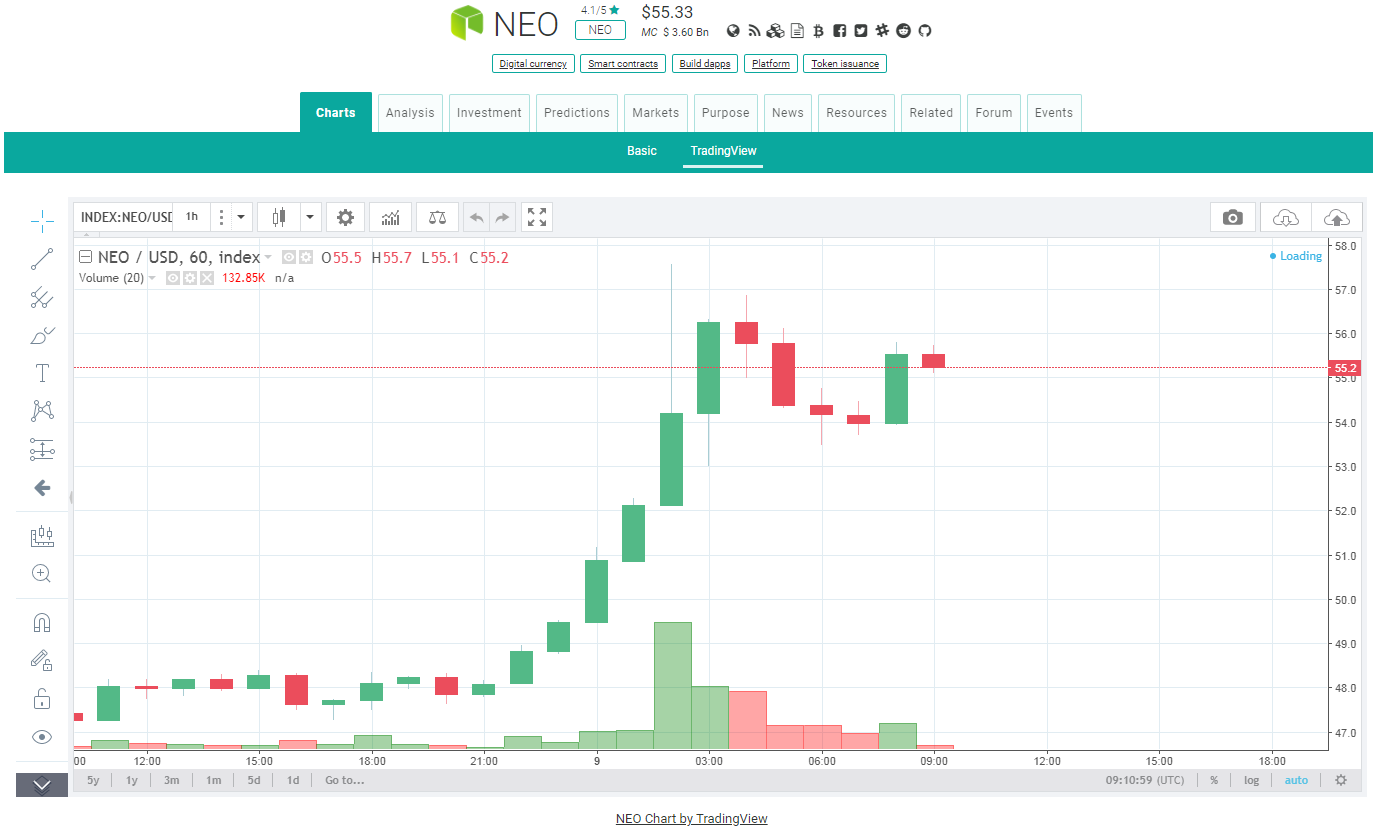Viewport: 1373px width, 829px height.
Task: Open NEO / USD series dropdown arrow
Action: (268, 258)
